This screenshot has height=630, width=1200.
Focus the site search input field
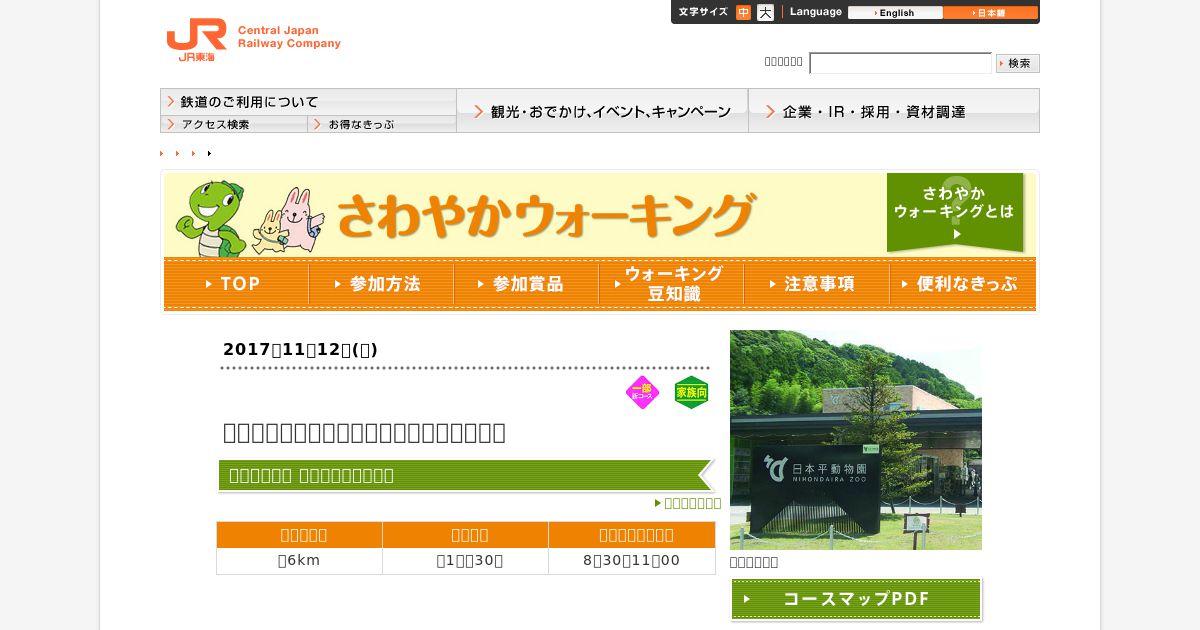coord(900,63)
